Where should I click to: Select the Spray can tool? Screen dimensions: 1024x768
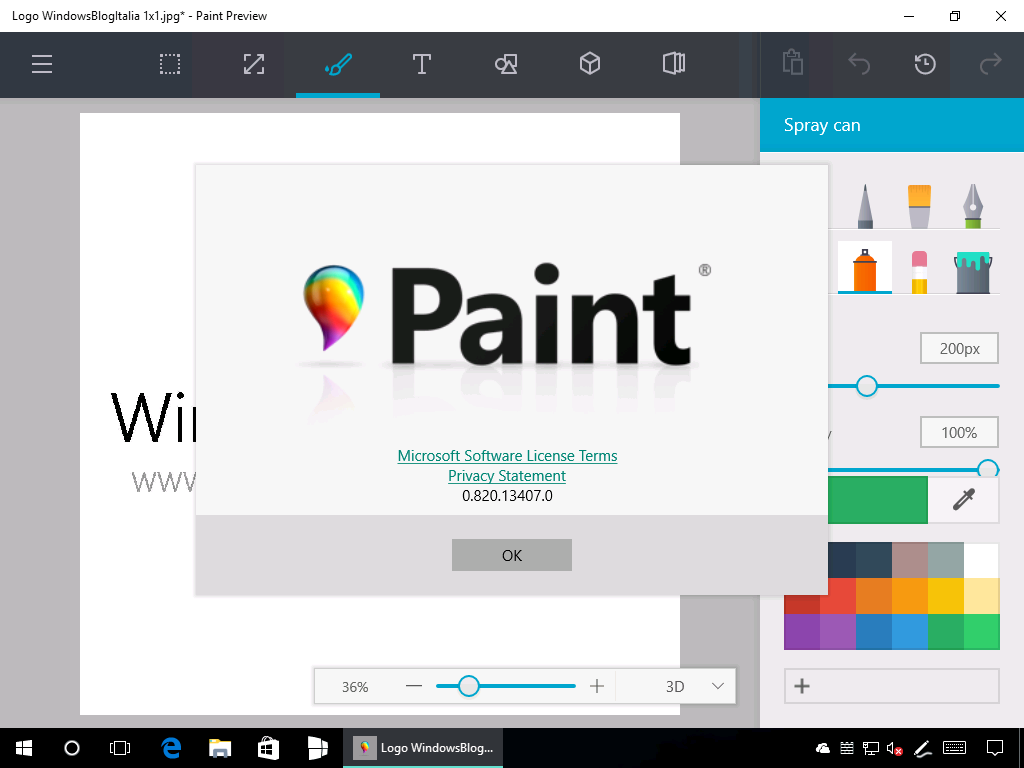(x=865, y=268)
